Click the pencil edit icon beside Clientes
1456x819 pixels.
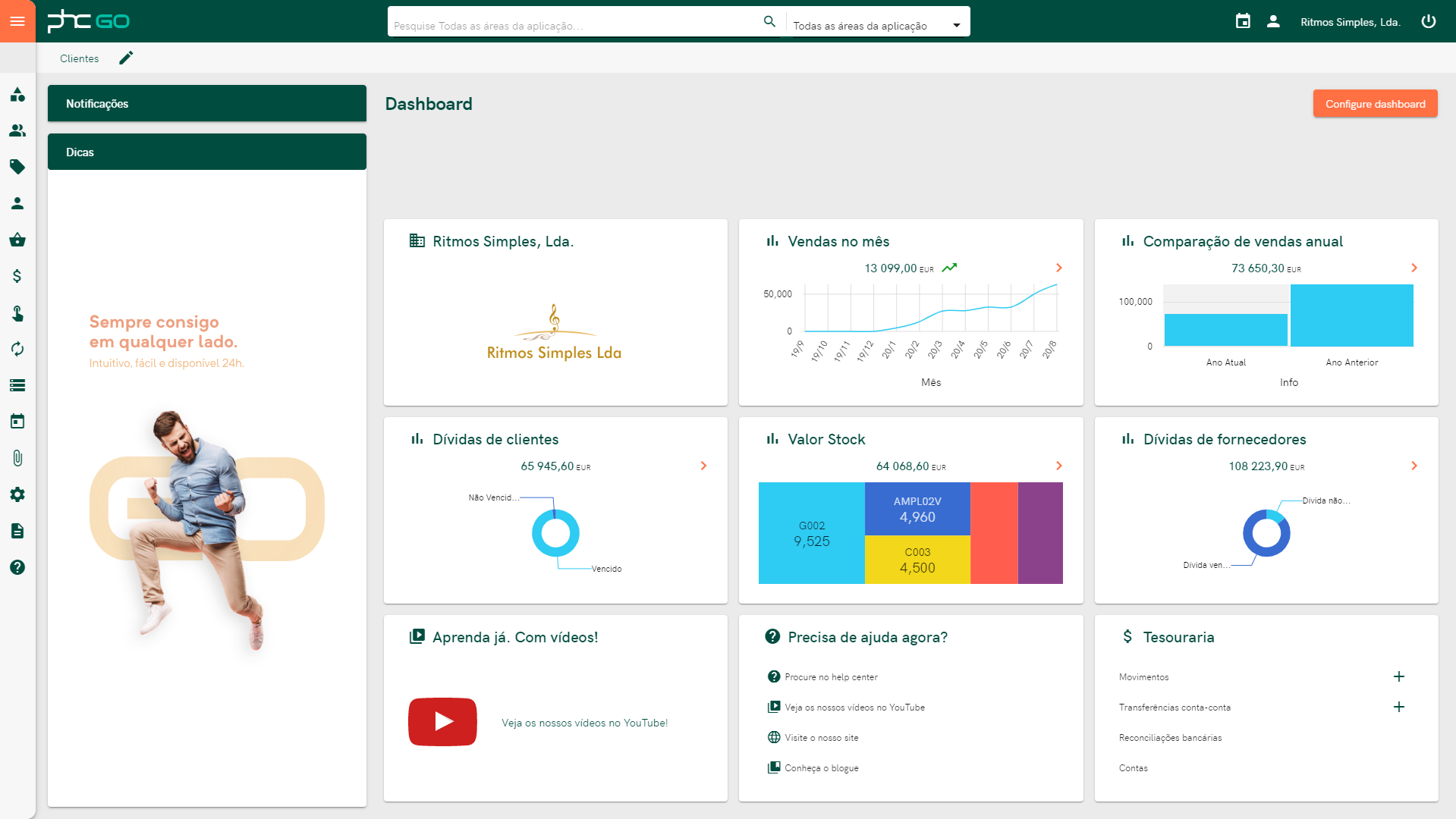(x=126, y=58)
